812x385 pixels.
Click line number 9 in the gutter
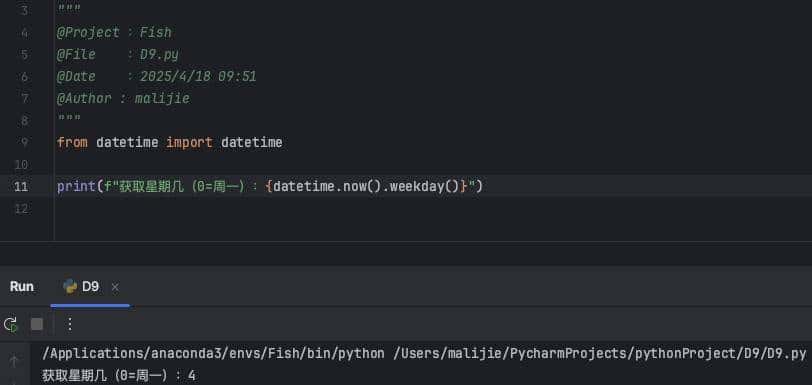(24, 142)
